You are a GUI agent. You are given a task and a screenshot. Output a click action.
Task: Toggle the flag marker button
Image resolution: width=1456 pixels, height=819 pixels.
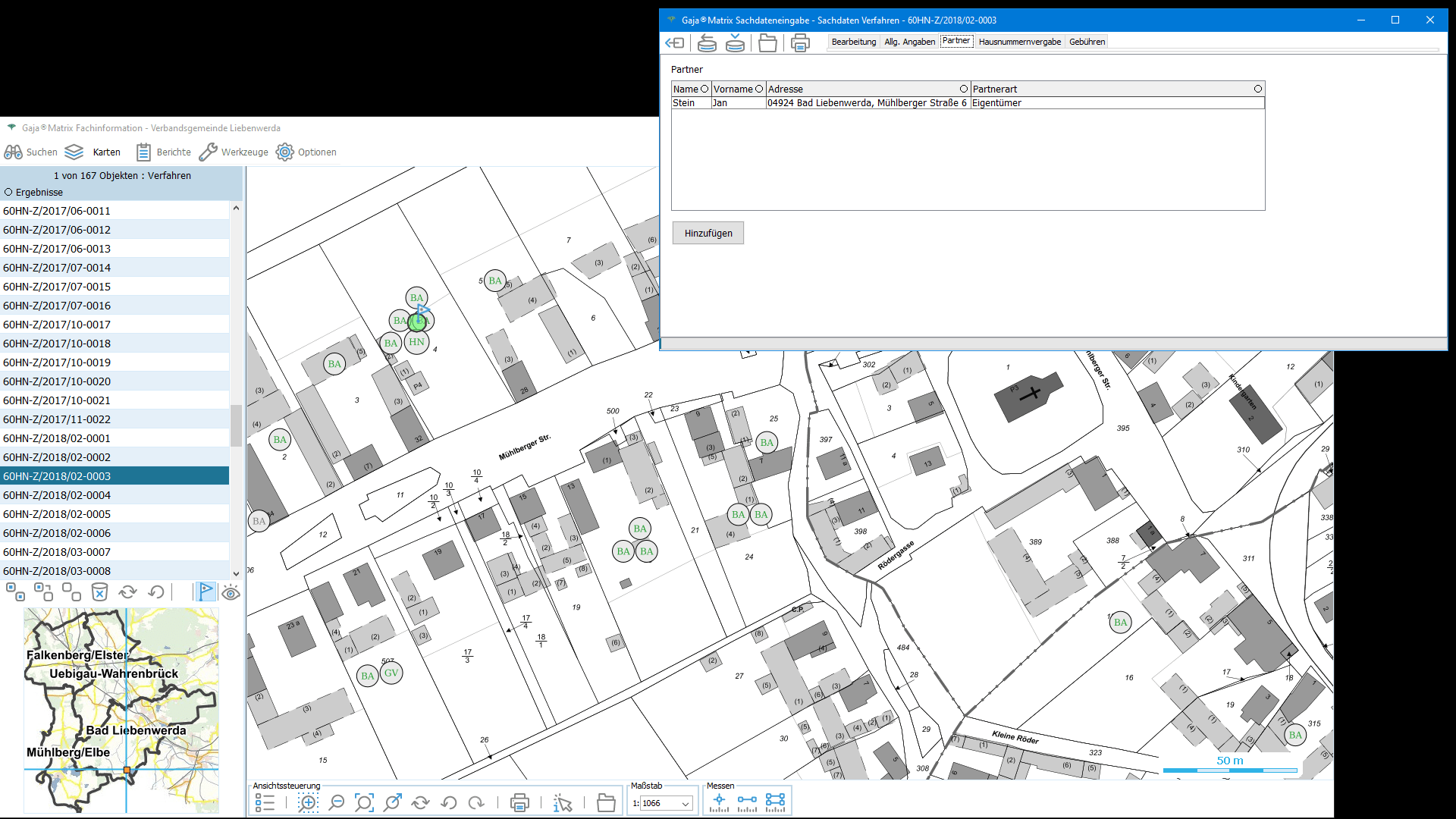click(206, 591)
